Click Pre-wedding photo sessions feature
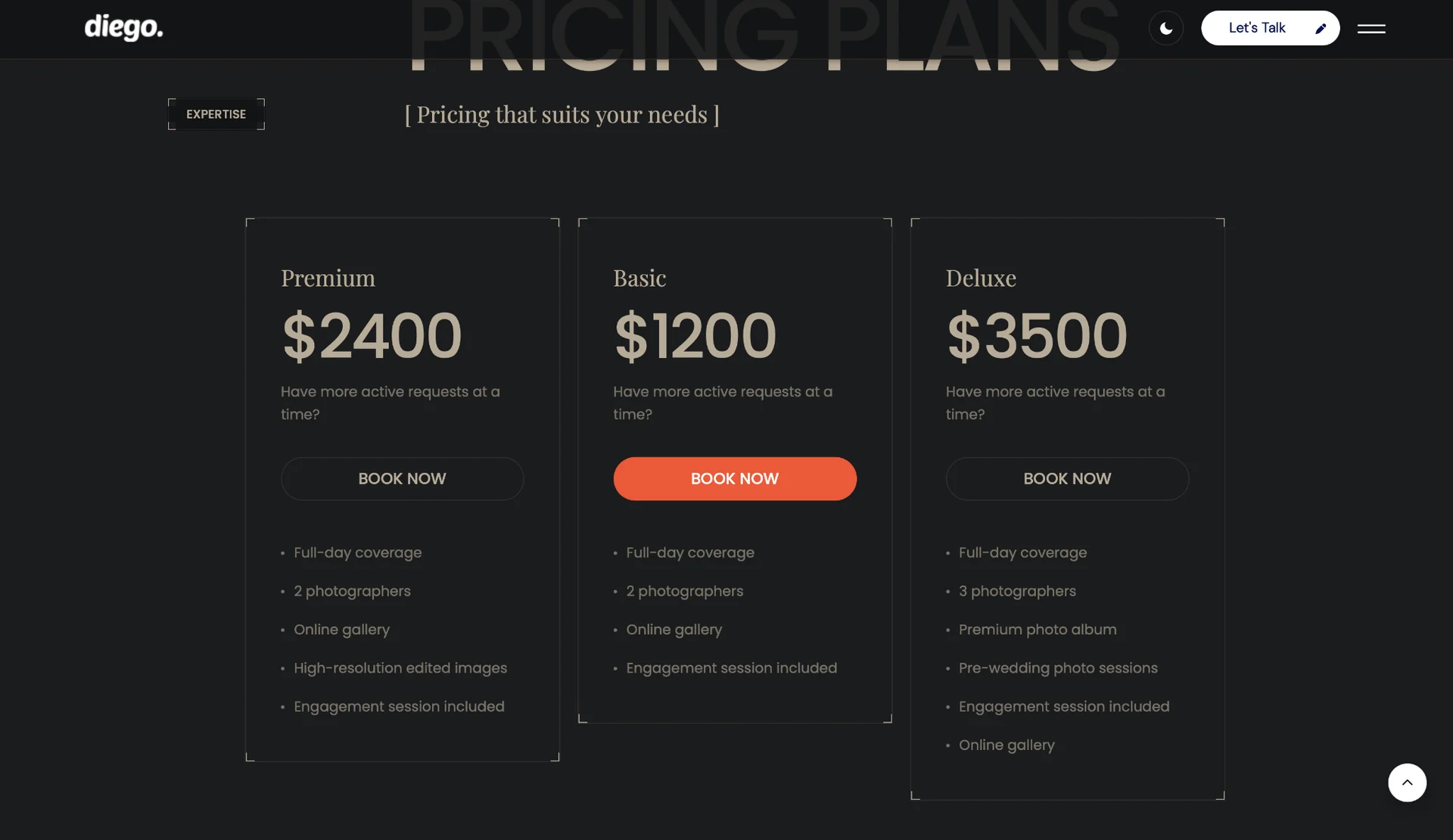 (x=1057, y=668)
